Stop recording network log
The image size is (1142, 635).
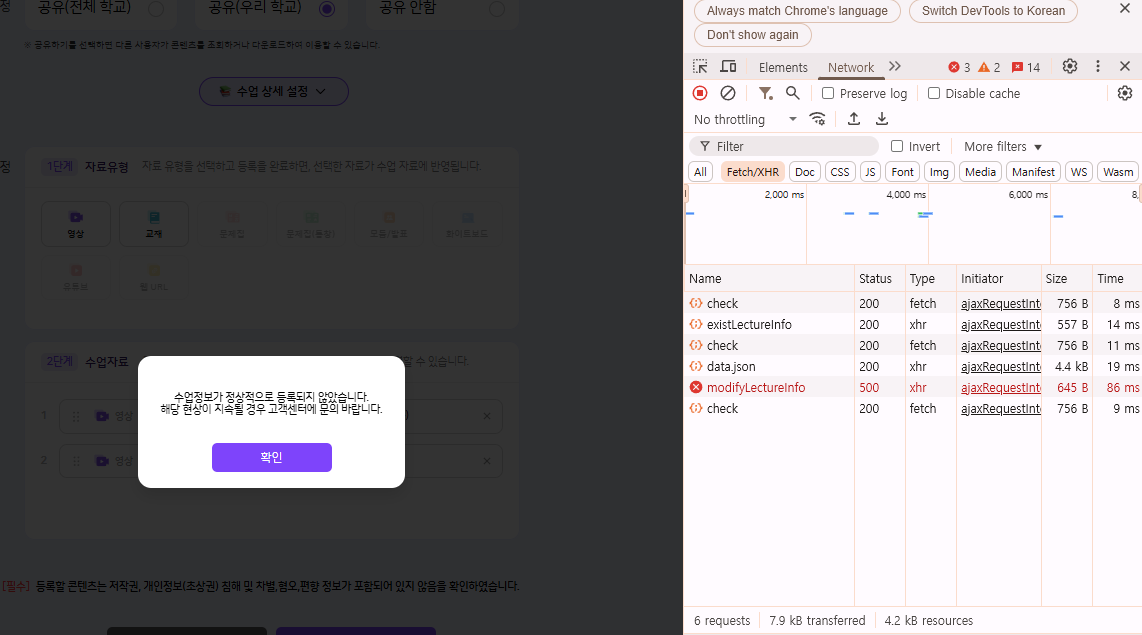click(700, 93)
